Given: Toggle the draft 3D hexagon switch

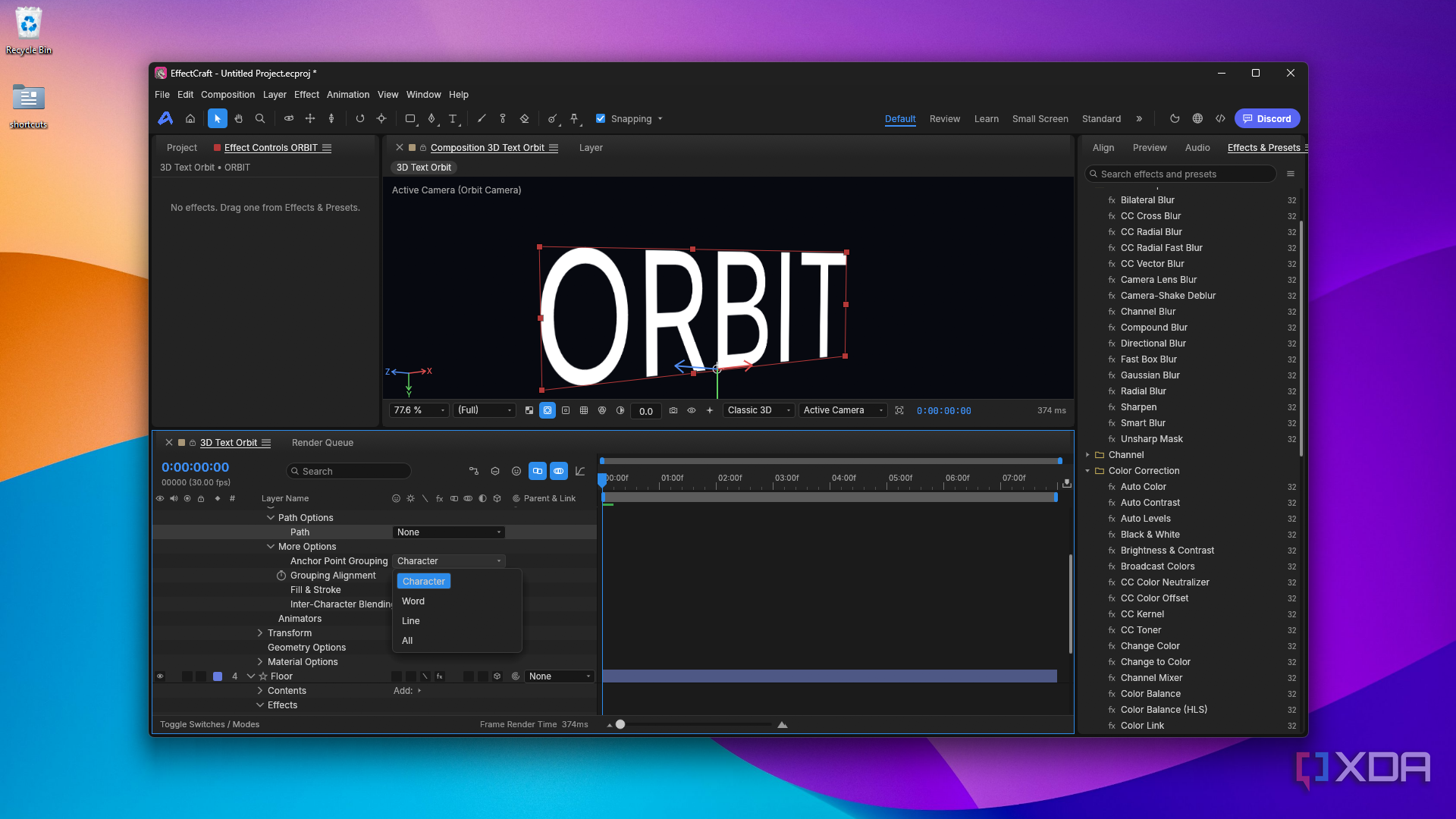Looking at the screenshot, I should (x=495, y=471).
